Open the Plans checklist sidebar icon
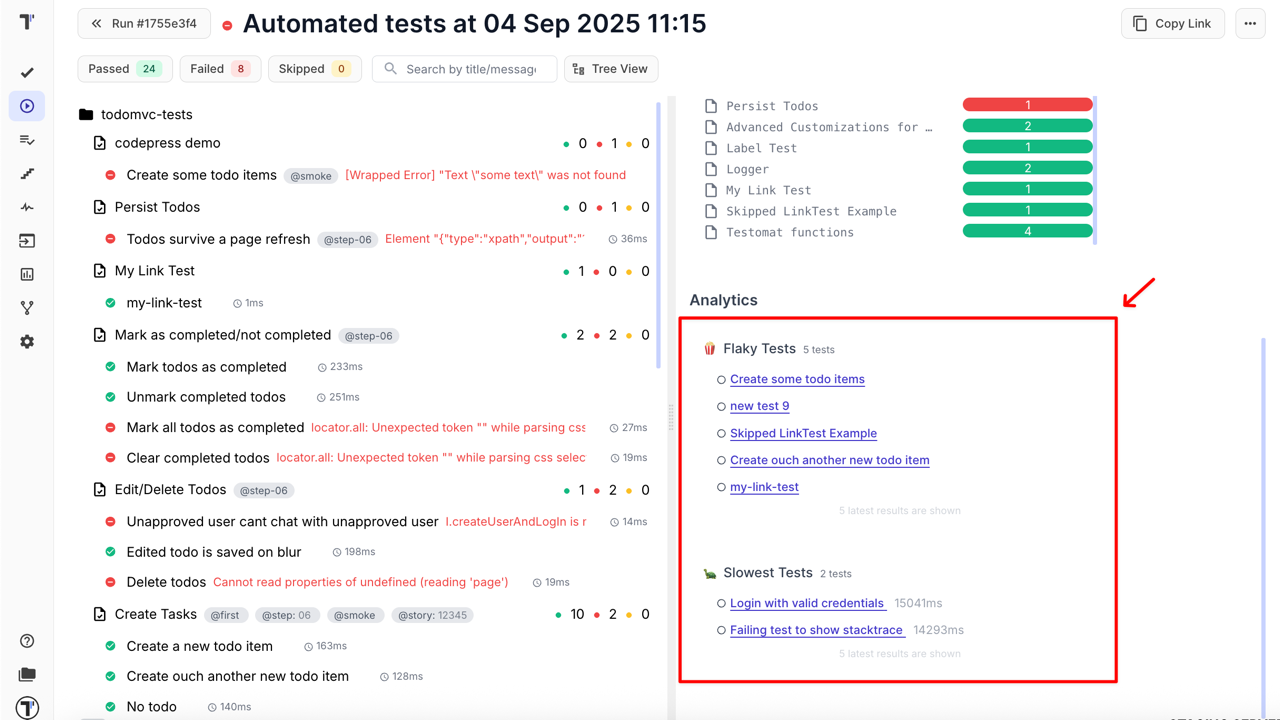This screenshot has height=720, width=1280. pyautogui.click(x=27, y=140)
